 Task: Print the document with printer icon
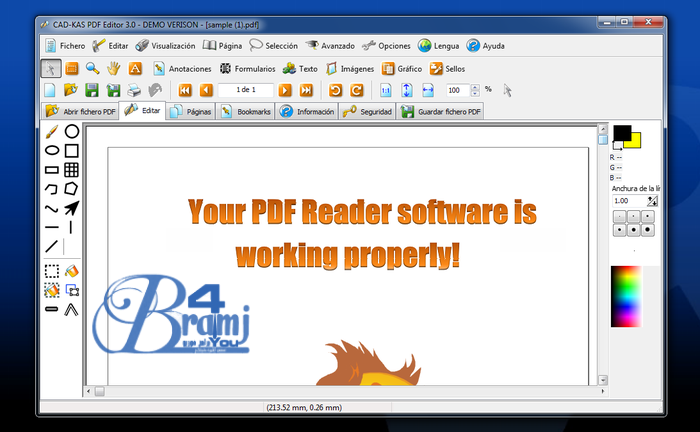134,90
